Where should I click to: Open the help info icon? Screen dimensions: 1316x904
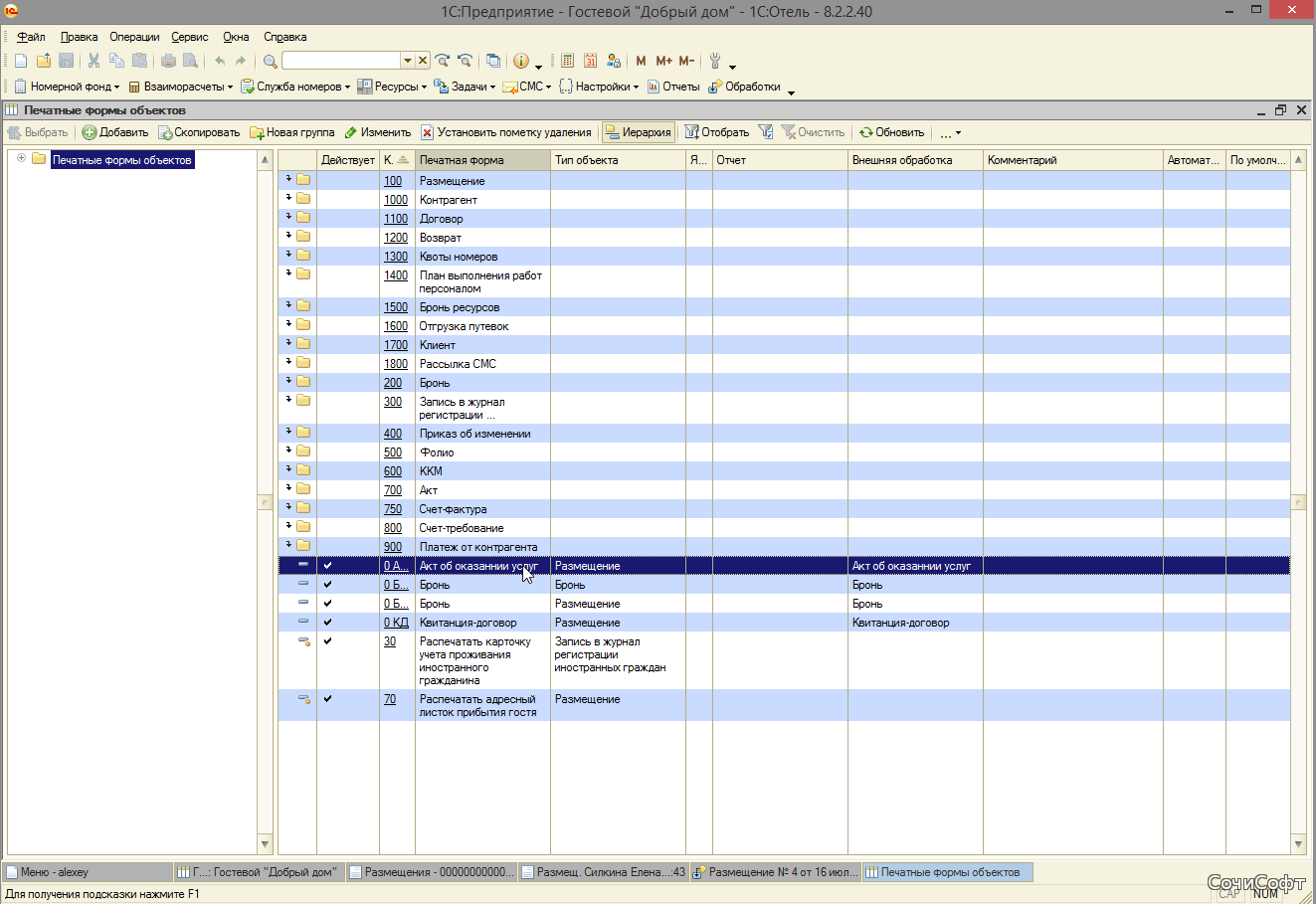[521, 61]
